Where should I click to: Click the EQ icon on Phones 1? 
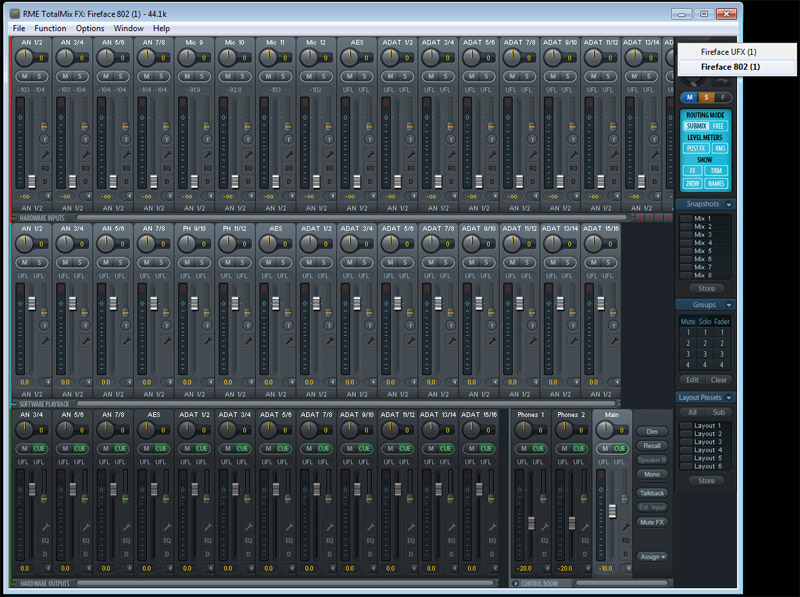click(x=544, y=540)
